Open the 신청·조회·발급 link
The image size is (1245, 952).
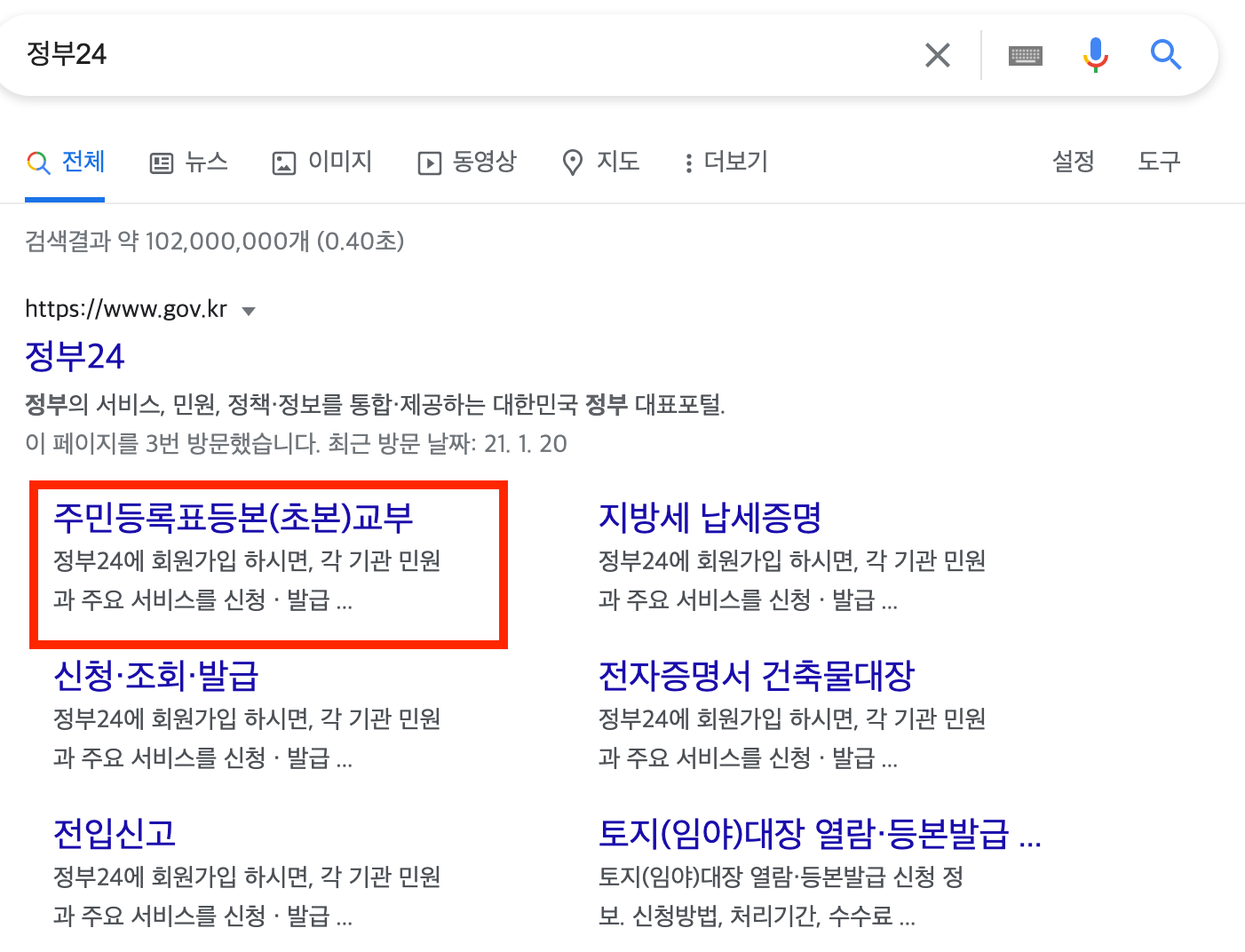pyautogui.click(x=156, y=676)
